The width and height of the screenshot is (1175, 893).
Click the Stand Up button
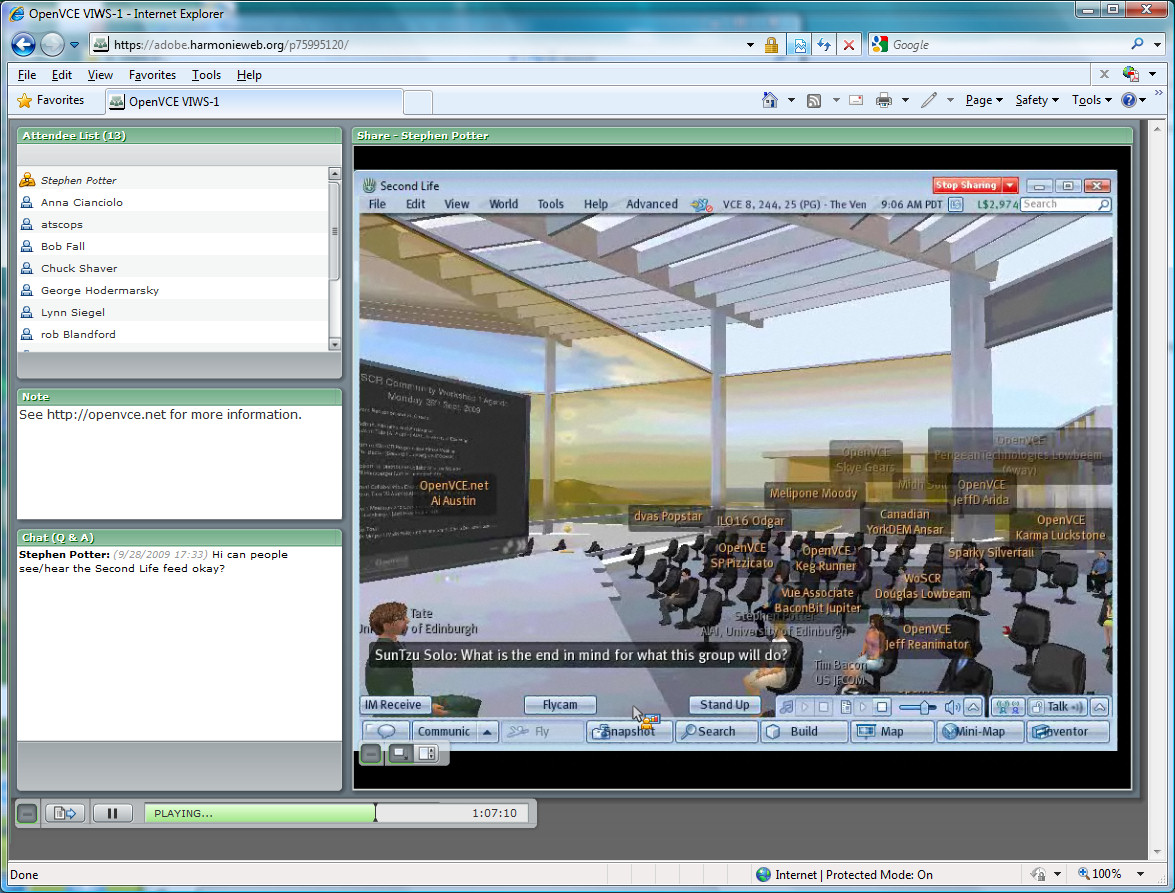(x=724, y=705)
